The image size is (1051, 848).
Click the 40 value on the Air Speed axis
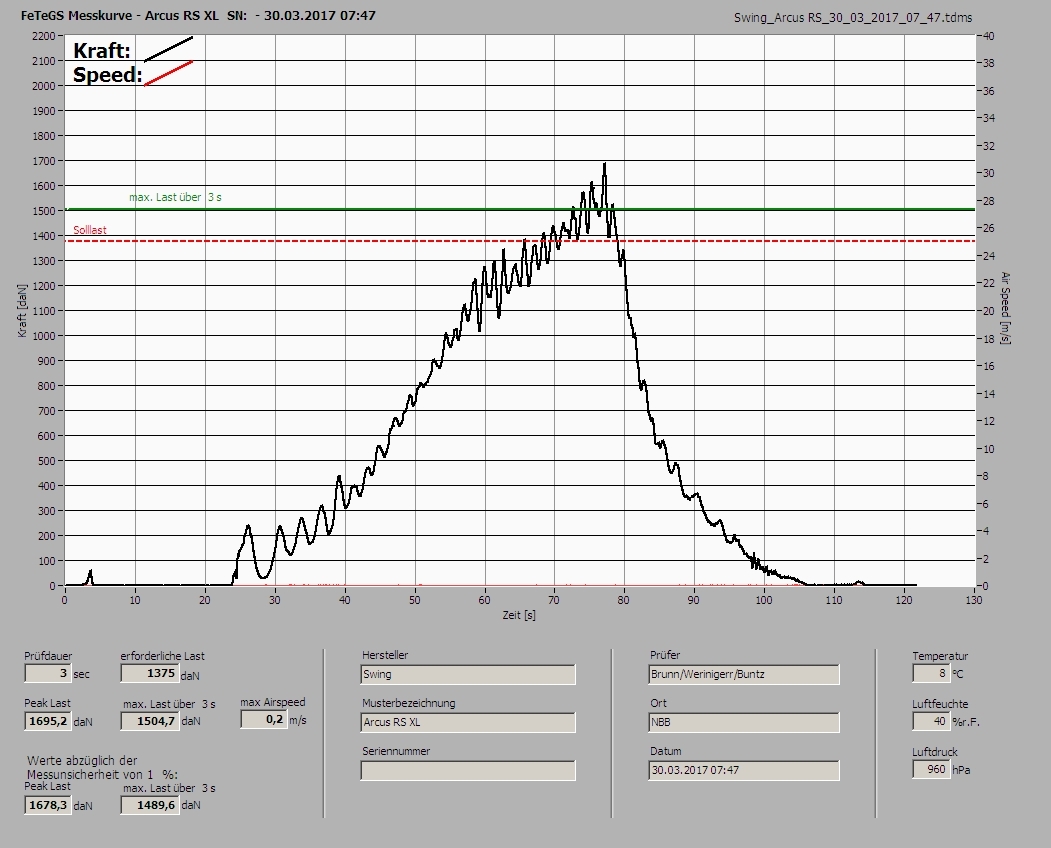989,36
